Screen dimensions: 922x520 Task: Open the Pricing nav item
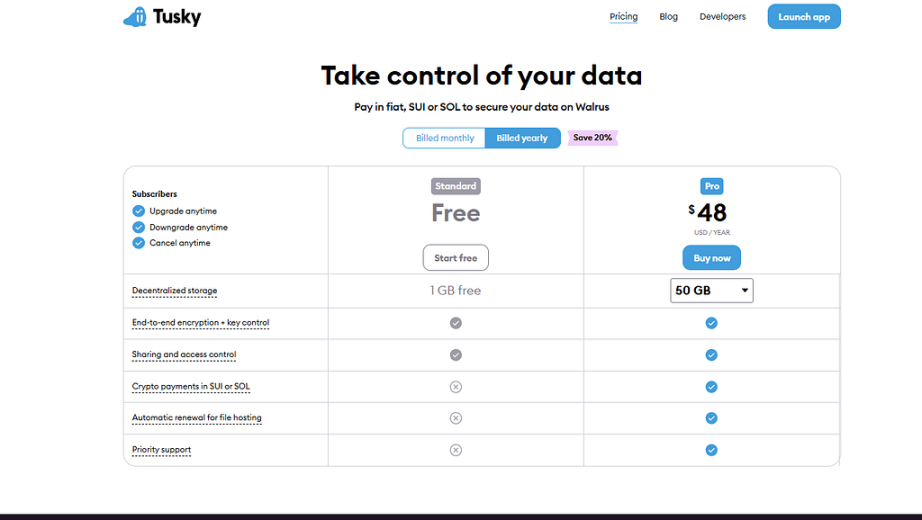[623, 16]
